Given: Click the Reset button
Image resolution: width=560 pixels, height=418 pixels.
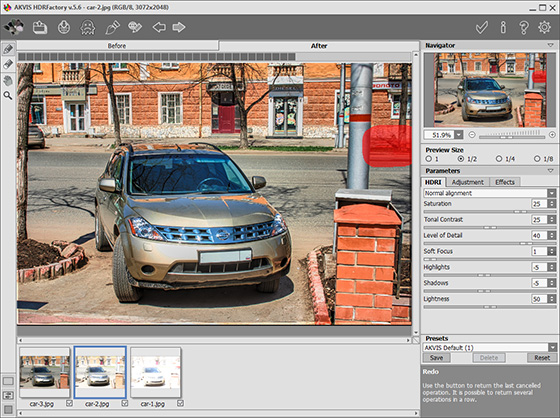Looking at the screenshot, I should pyautogui.click(x=541, y=358).
